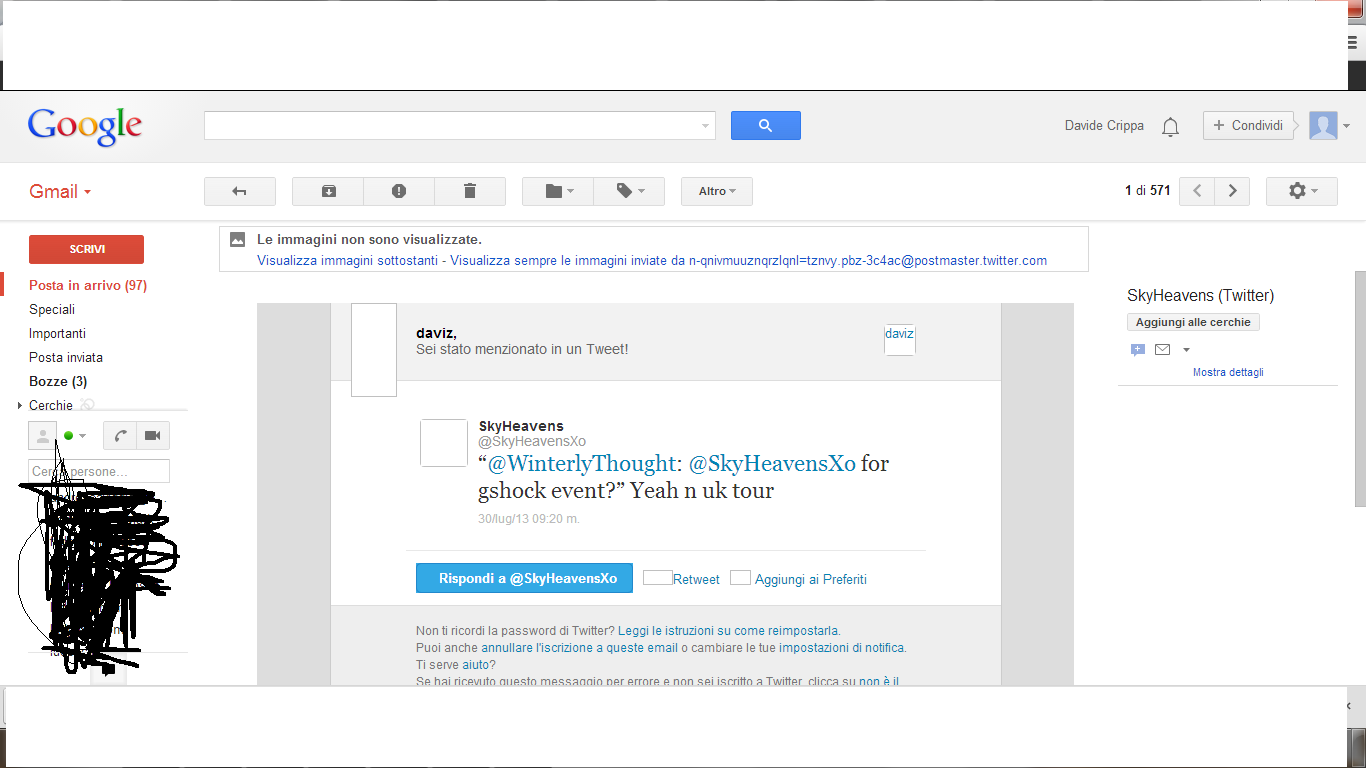Click the SCRIVI compose button
This screenshot has height=768, width=1366.
[86, 249]
